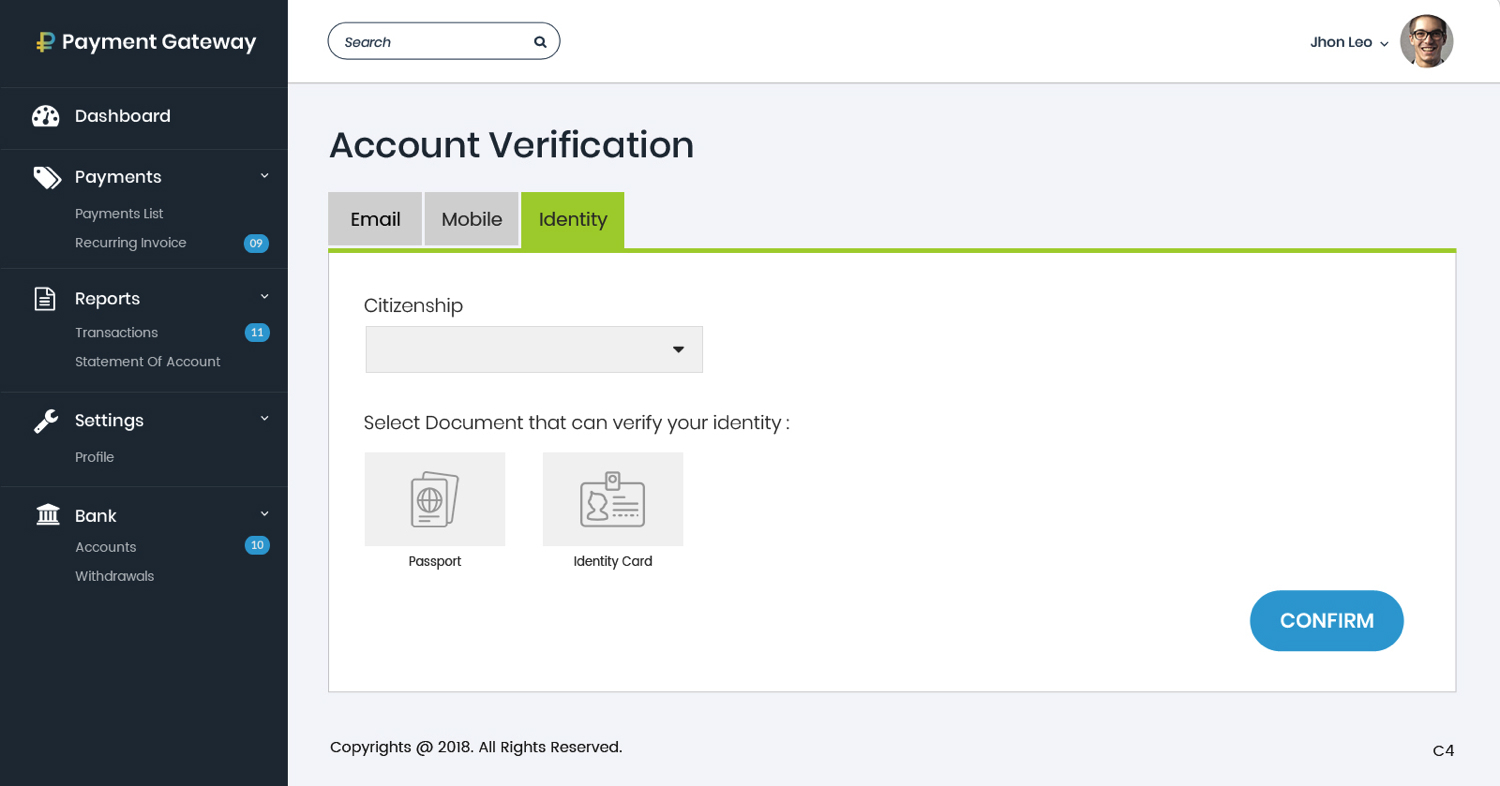Click the search magnifier icon
Screen dimensions: 1500x786
click(x=540, y=42)
